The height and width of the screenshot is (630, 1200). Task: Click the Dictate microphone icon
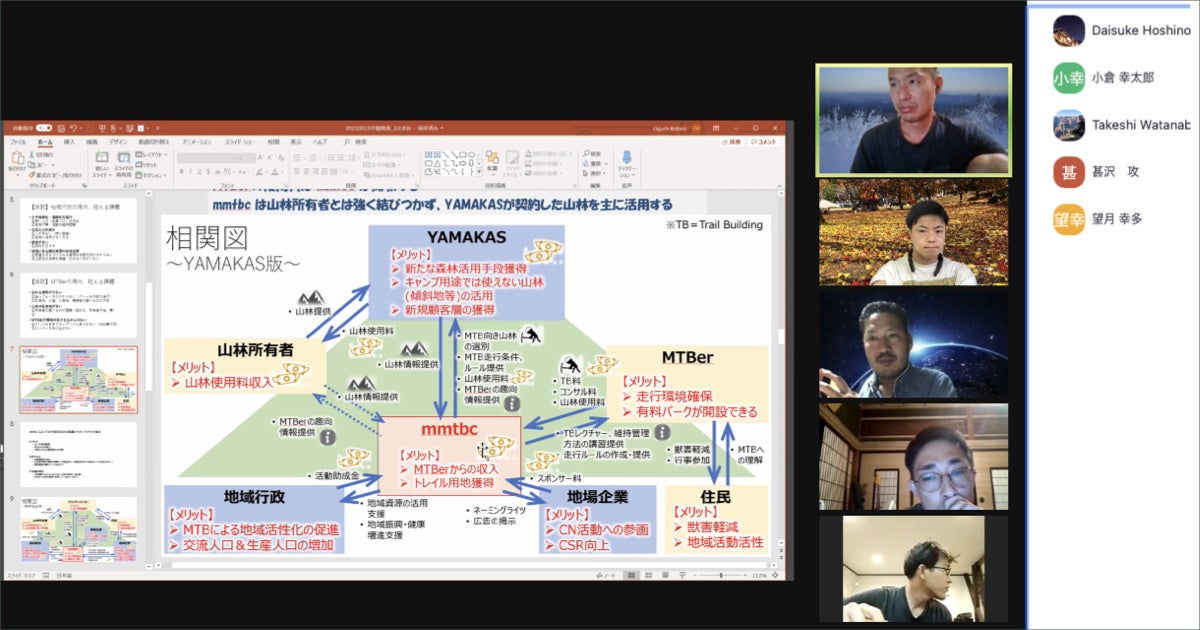tap(627, 157)
